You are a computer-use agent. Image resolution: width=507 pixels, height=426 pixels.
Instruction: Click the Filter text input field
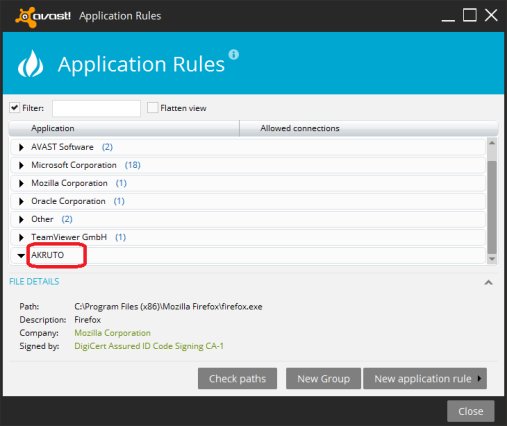(96, 108)
